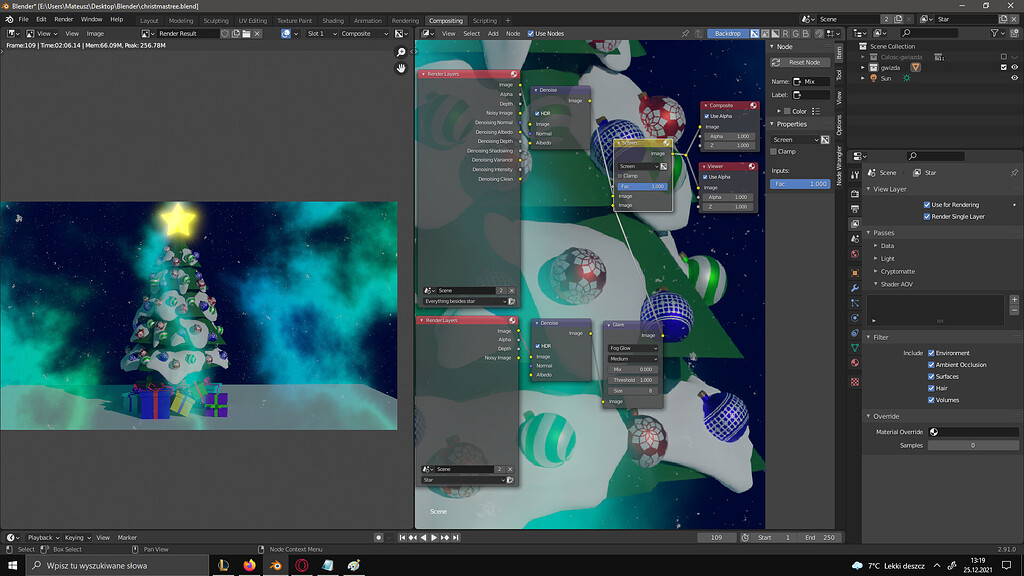Uncheck Surfaces filter checkbox
The height and width of the screenshot is (576, 1024).
click(x=931, y=376)
